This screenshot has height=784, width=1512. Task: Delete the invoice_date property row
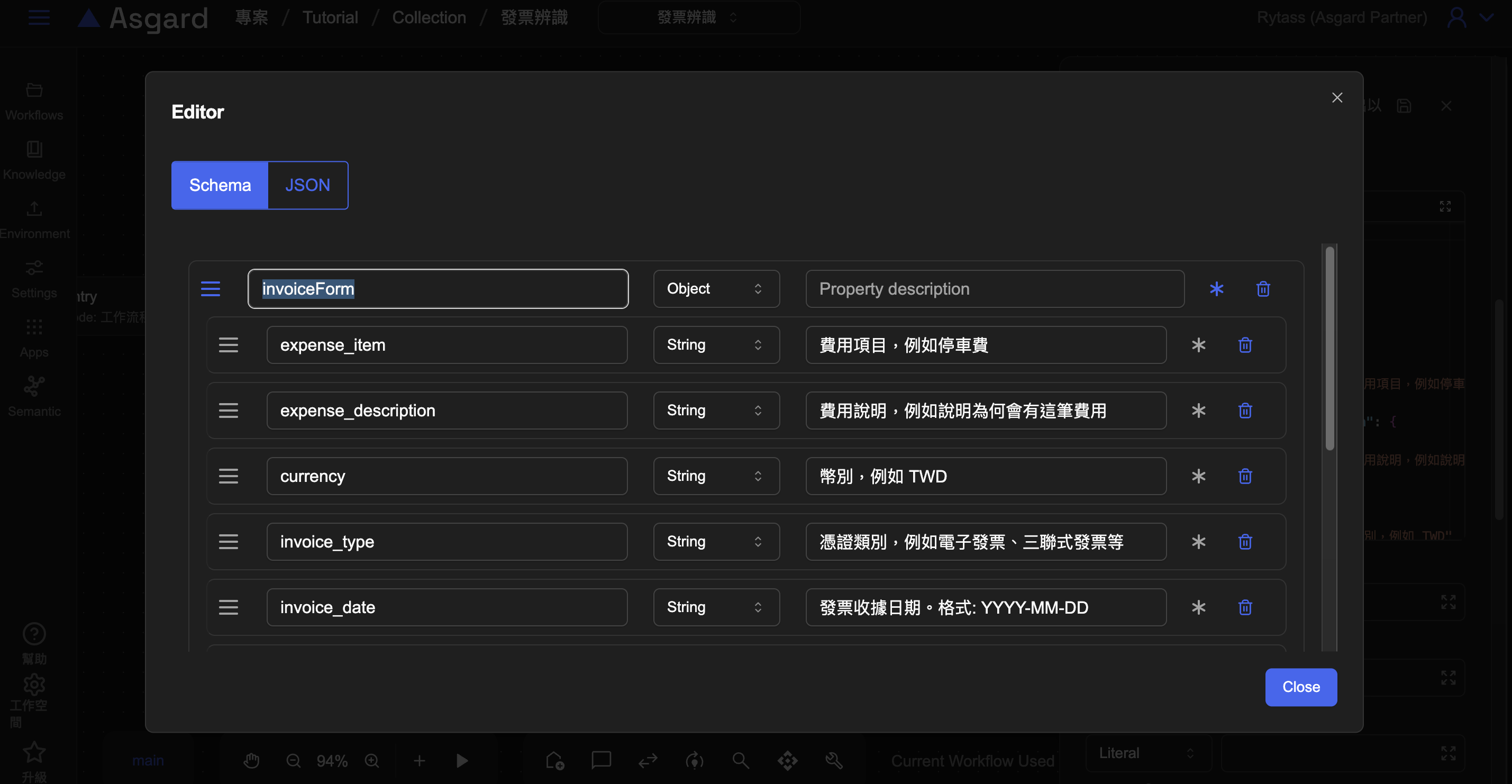click(x=1245, y=607)
